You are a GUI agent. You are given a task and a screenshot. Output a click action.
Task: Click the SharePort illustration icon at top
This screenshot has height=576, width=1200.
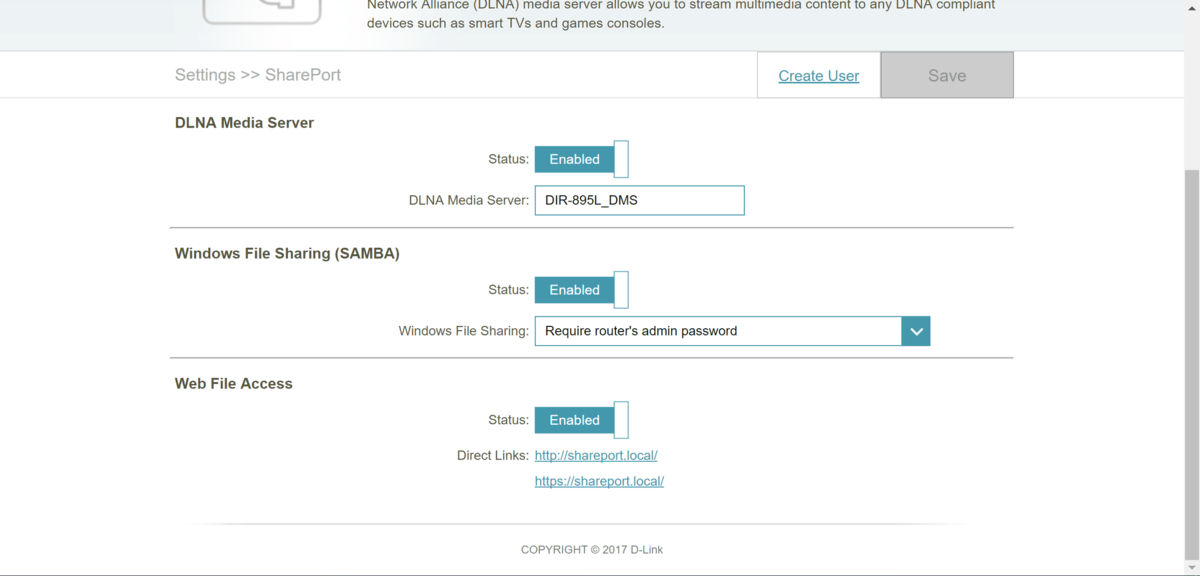[262, 12]
